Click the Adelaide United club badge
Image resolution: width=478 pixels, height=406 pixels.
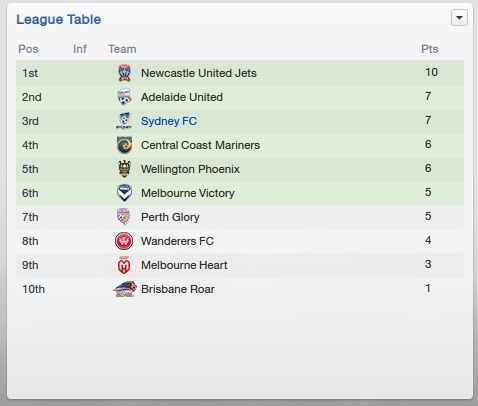pos(125,97)
